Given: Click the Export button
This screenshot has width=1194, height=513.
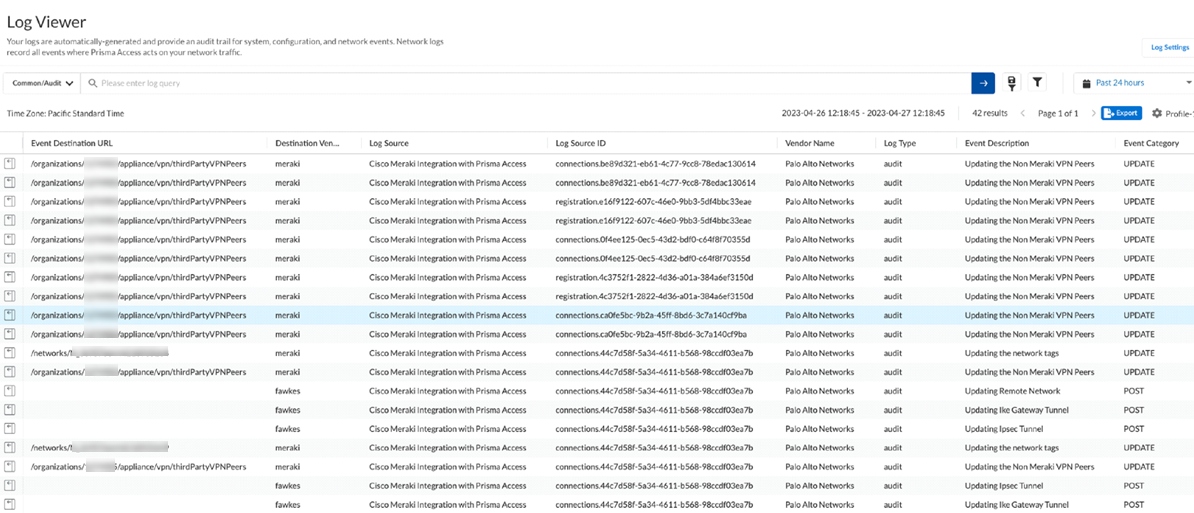Looking at the screenshot, I should coord(1121,114).
